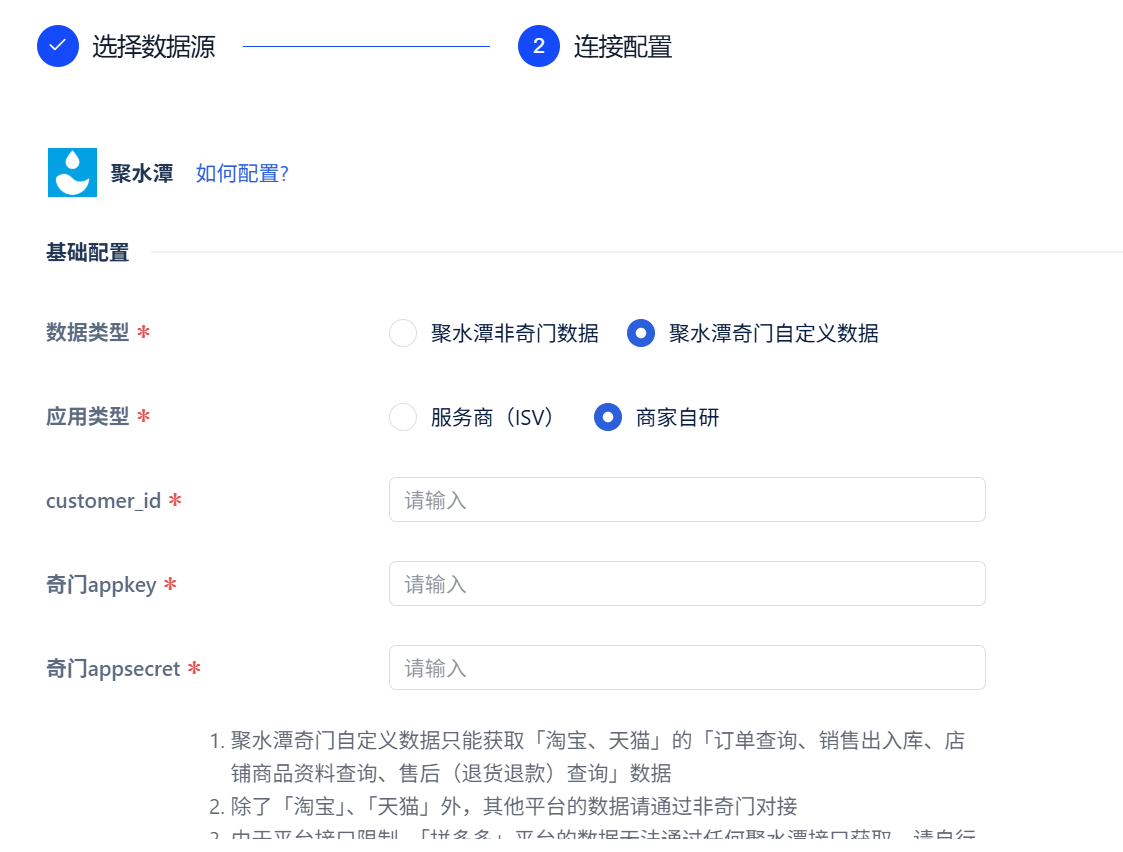Click the 聚水潭 data source name

tap(142, 173)
